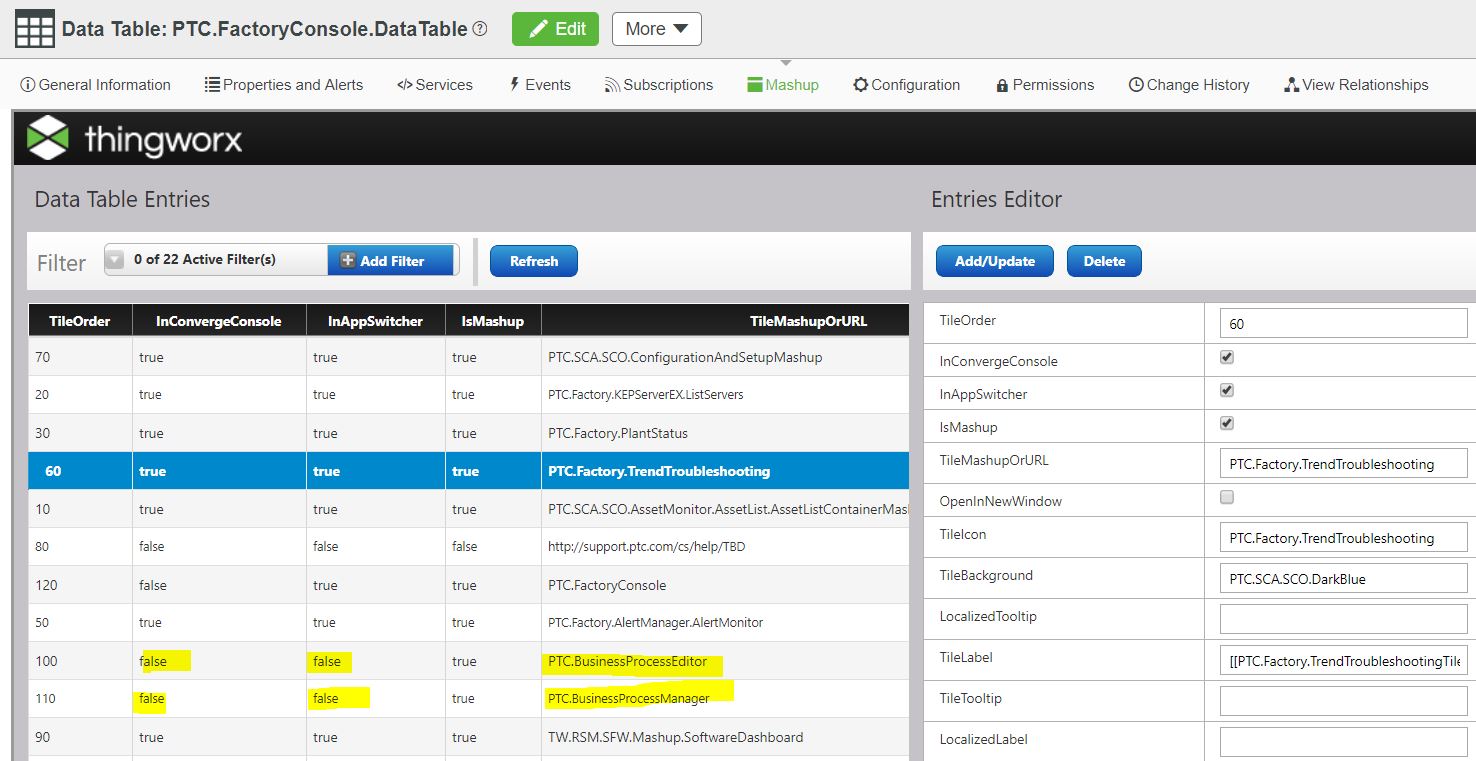The image size is (1476, 761).
Task: Expand the active filters dropdown arrow
Action: tap(115, 260)
